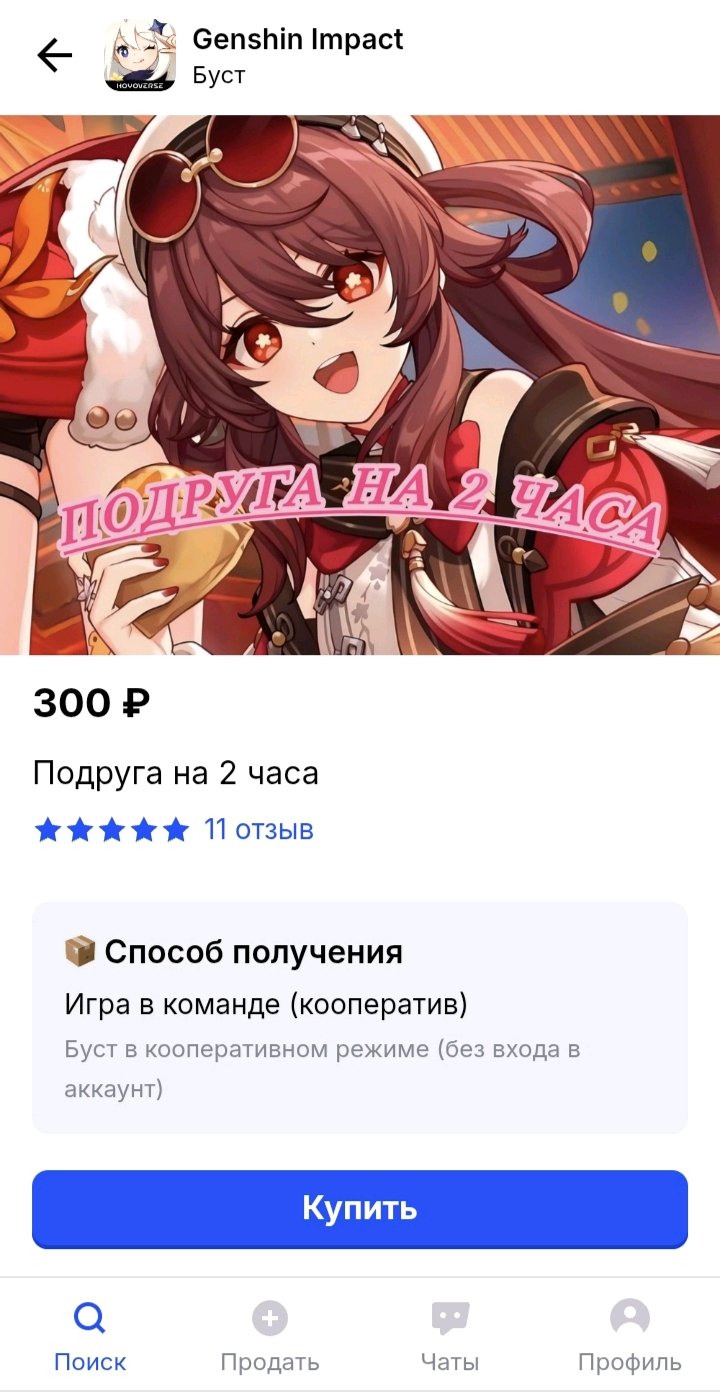This screenshot has height=1392, width=720.
Task: Open the Genshin Impact title header
Action: pos(298,40)
